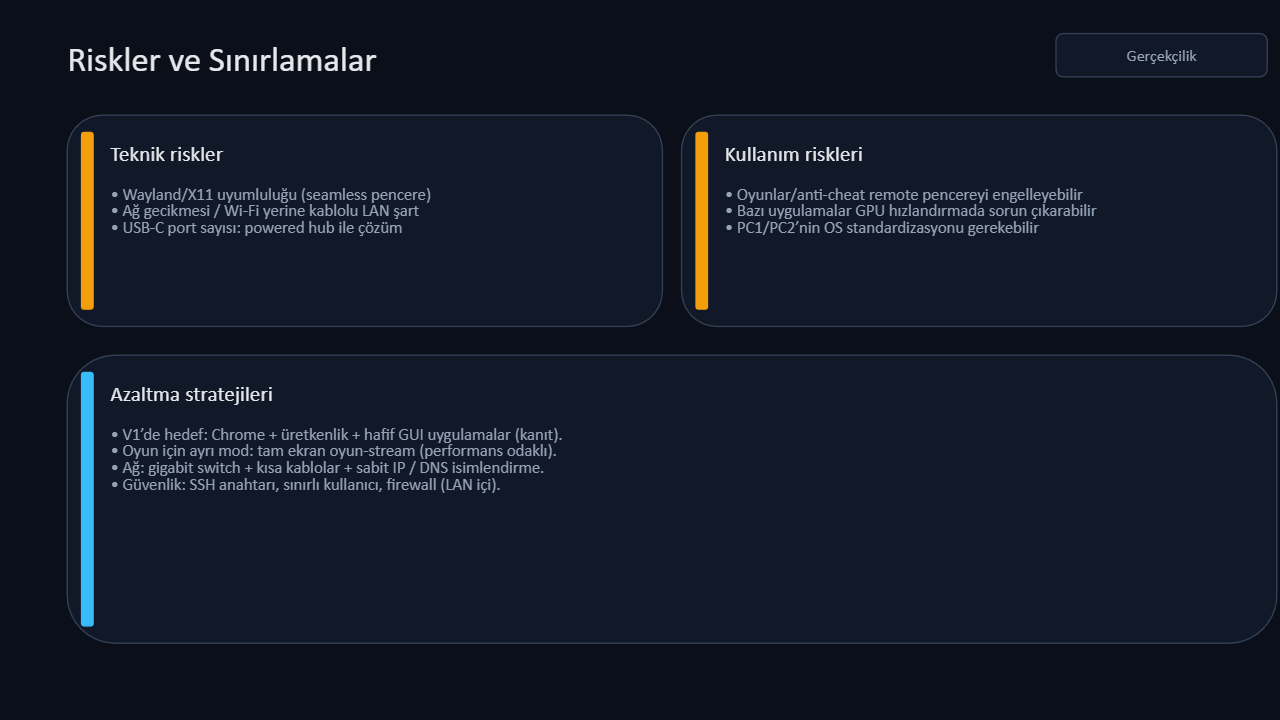Click the GPU hızlandırmada sorun bullet text
The image size is (1280, 720).
[911, 211]
